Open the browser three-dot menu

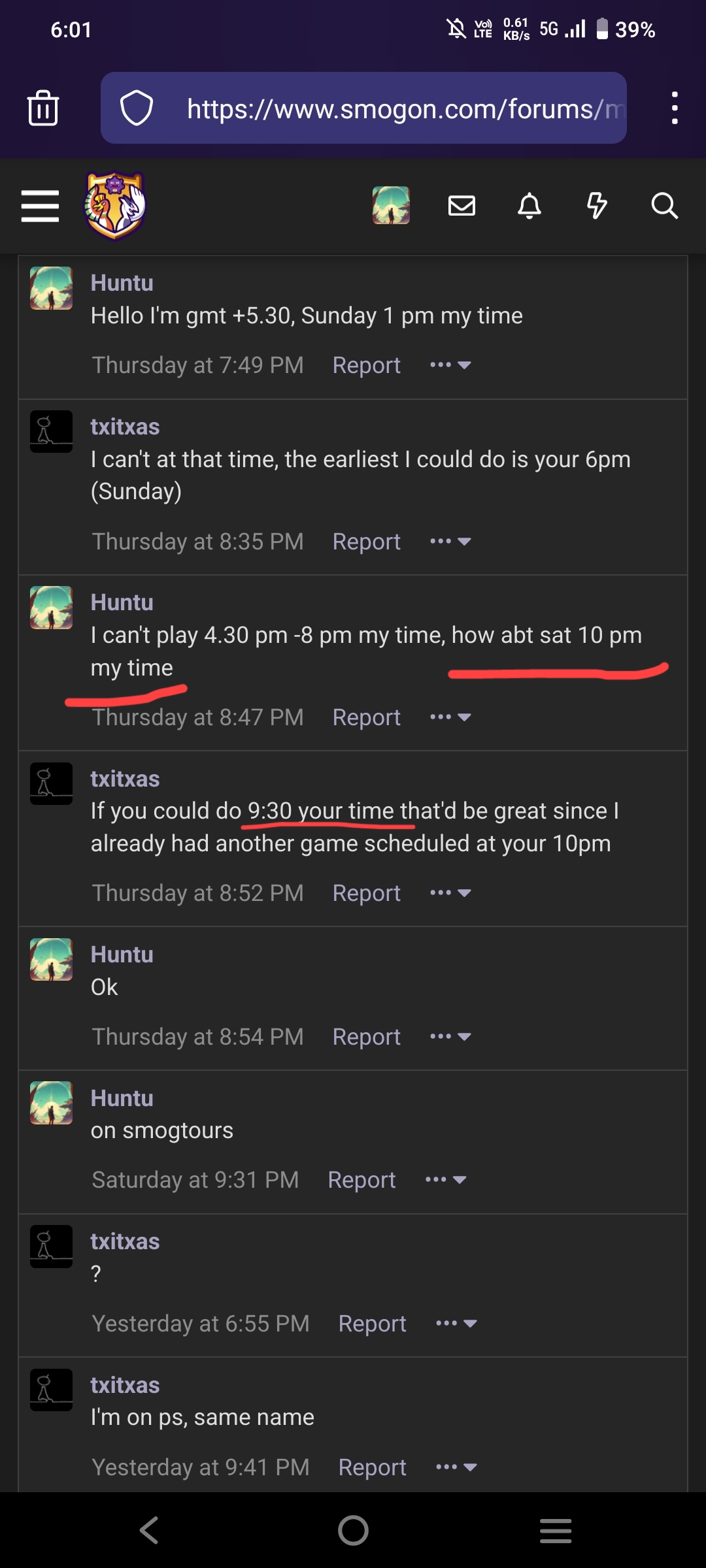(x=675, y=108)
